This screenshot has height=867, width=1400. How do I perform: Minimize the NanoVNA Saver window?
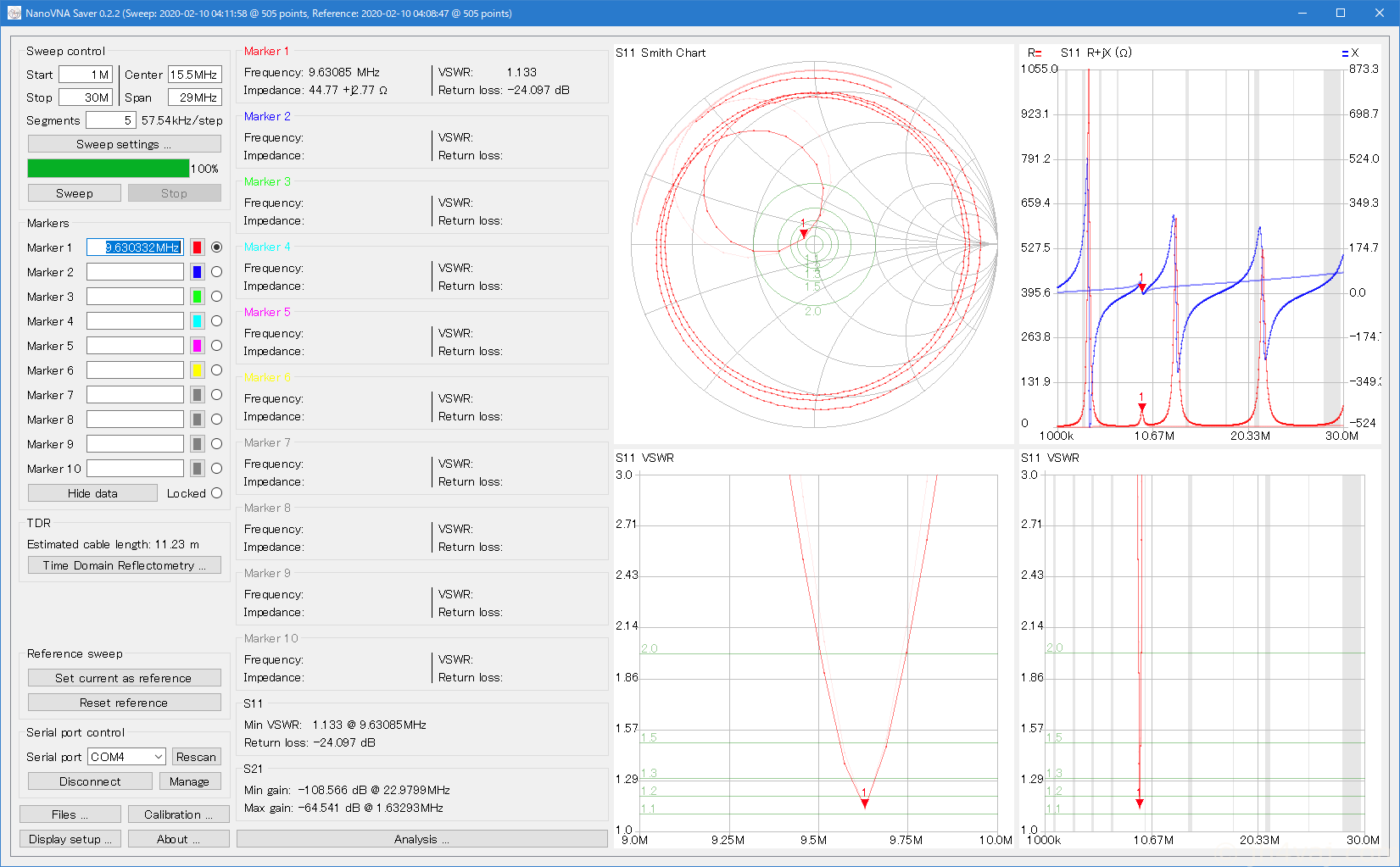click(1302, 13)
